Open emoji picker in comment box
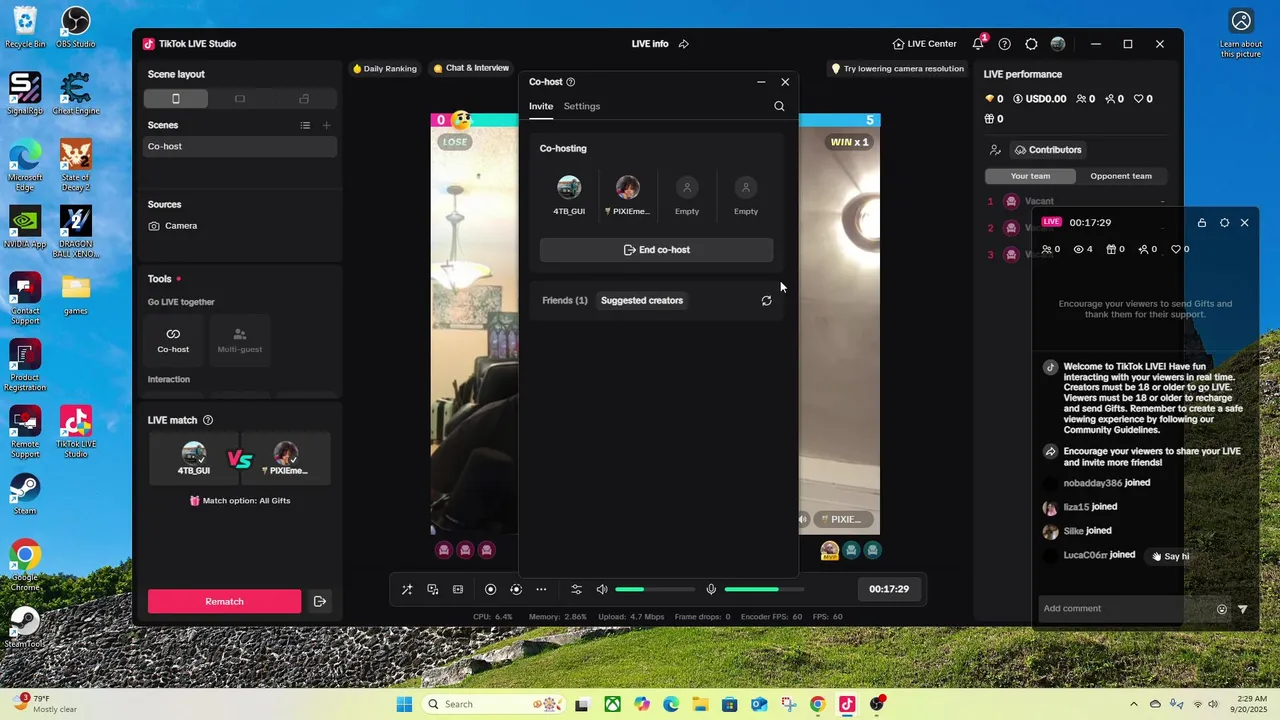This screenshot has width=1280, height=720. (x=1222, y=609)
